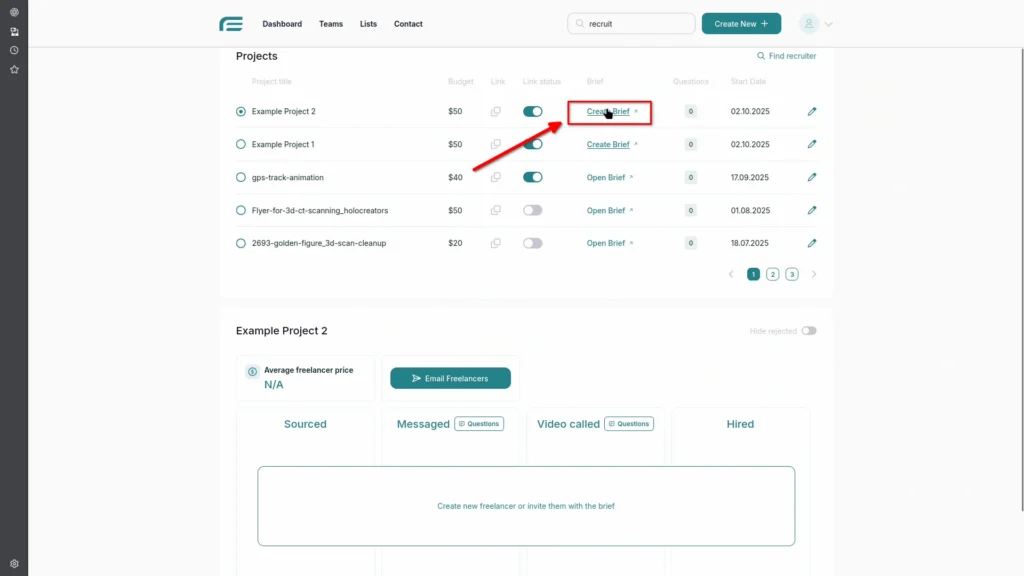
Task: Click the copy link icon for gps-track-animation
Action: (x=495, y=177)
